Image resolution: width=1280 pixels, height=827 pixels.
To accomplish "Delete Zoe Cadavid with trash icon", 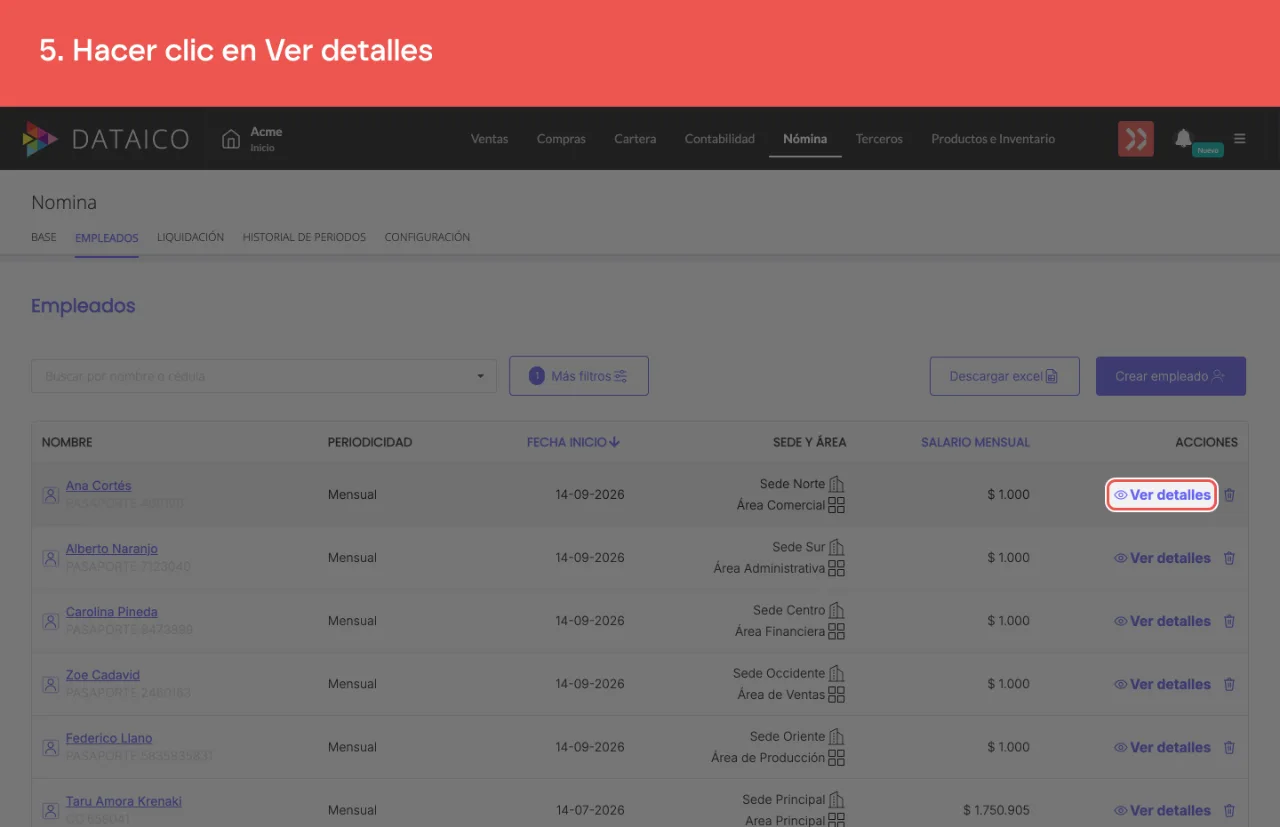I will tap(1230, 684).
